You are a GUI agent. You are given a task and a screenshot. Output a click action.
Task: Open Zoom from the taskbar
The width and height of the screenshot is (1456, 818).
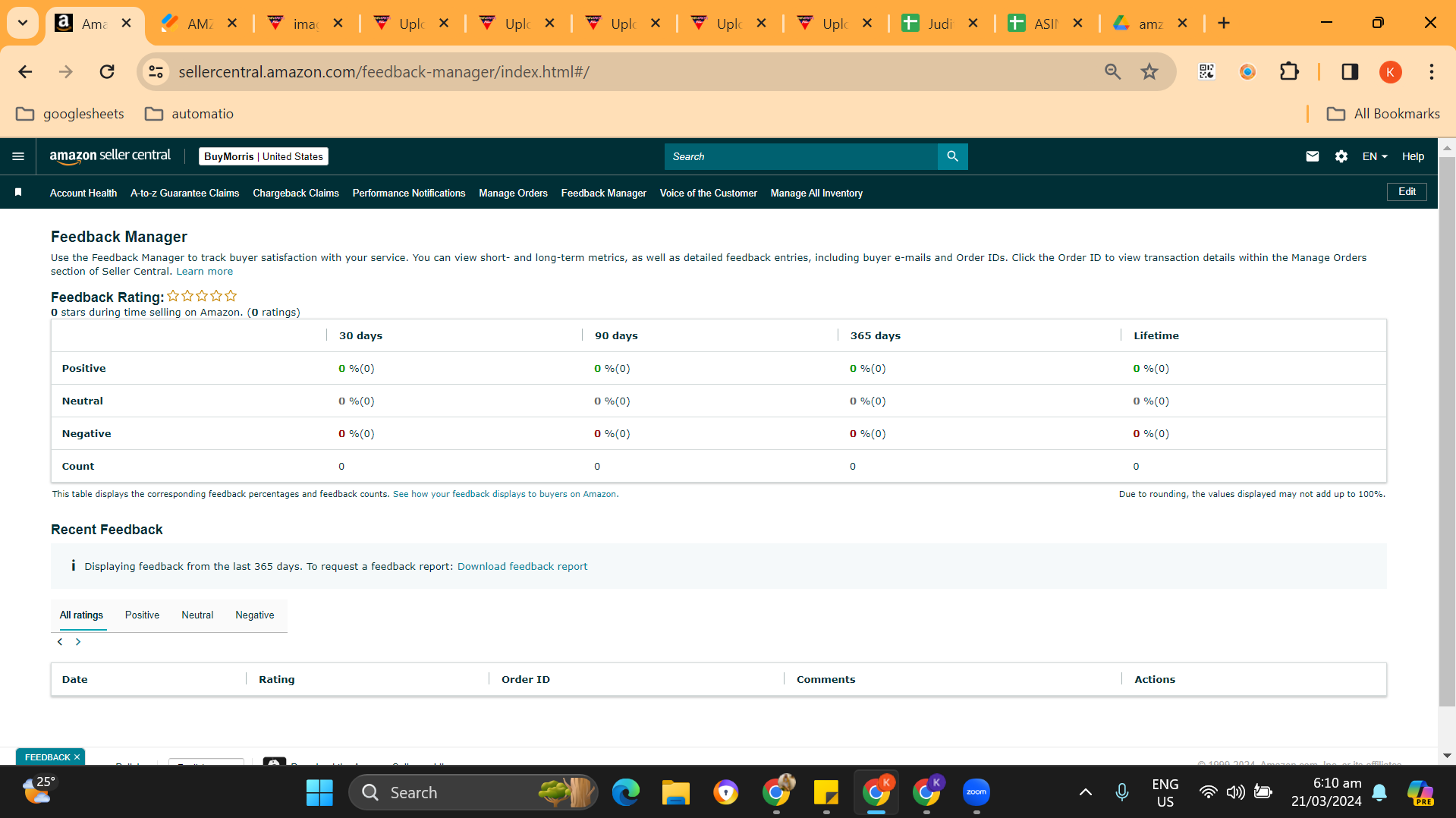(976, 792)
